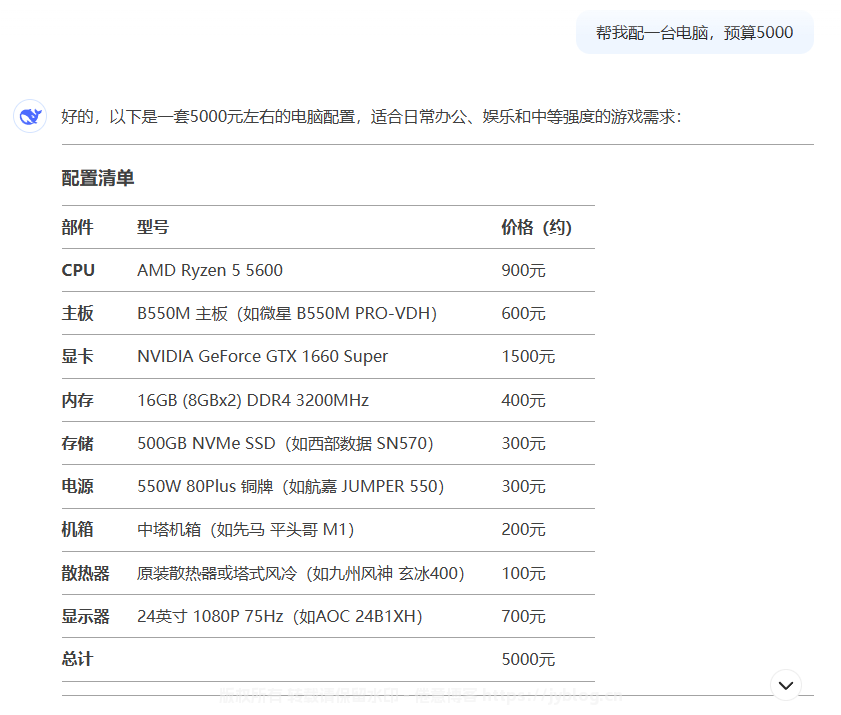
Task: Click the '玄冰400' cooler model cell
Action: tap(300, 573)
